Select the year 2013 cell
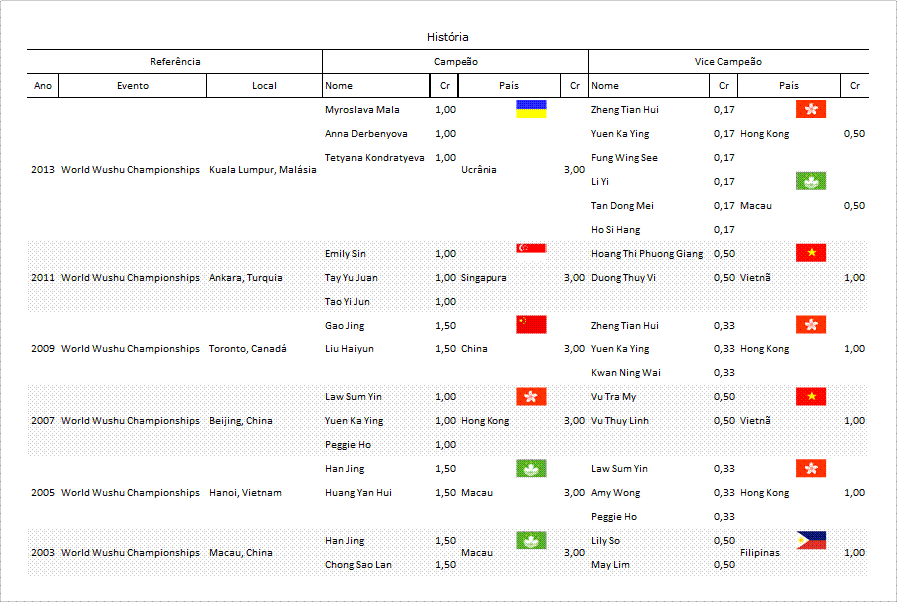This screenshot has width=897, height=603. pyautogui.click(x=43, y=170)
